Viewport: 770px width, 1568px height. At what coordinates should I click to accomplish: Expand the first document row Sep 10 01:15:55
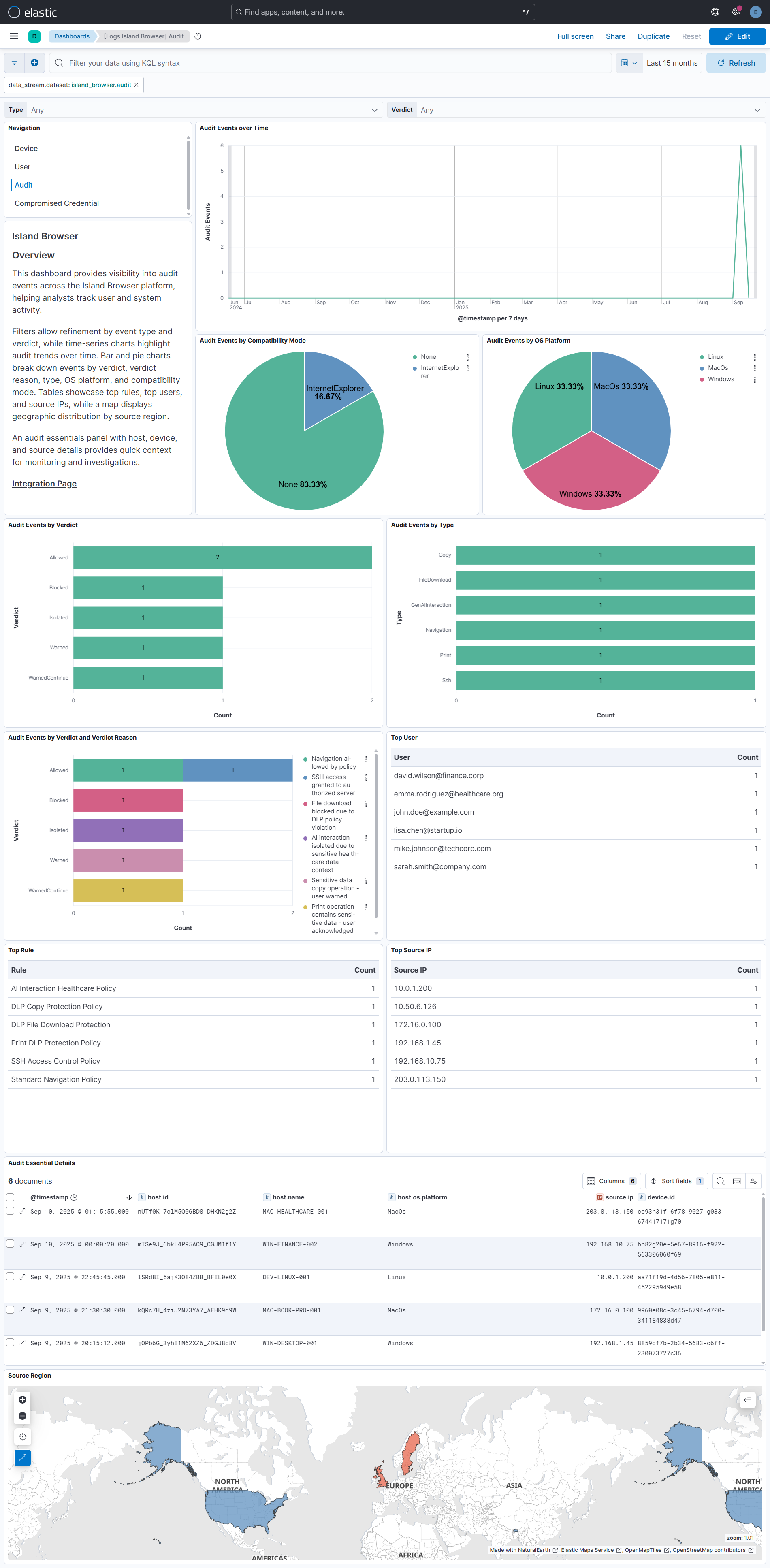[23, 1211]
